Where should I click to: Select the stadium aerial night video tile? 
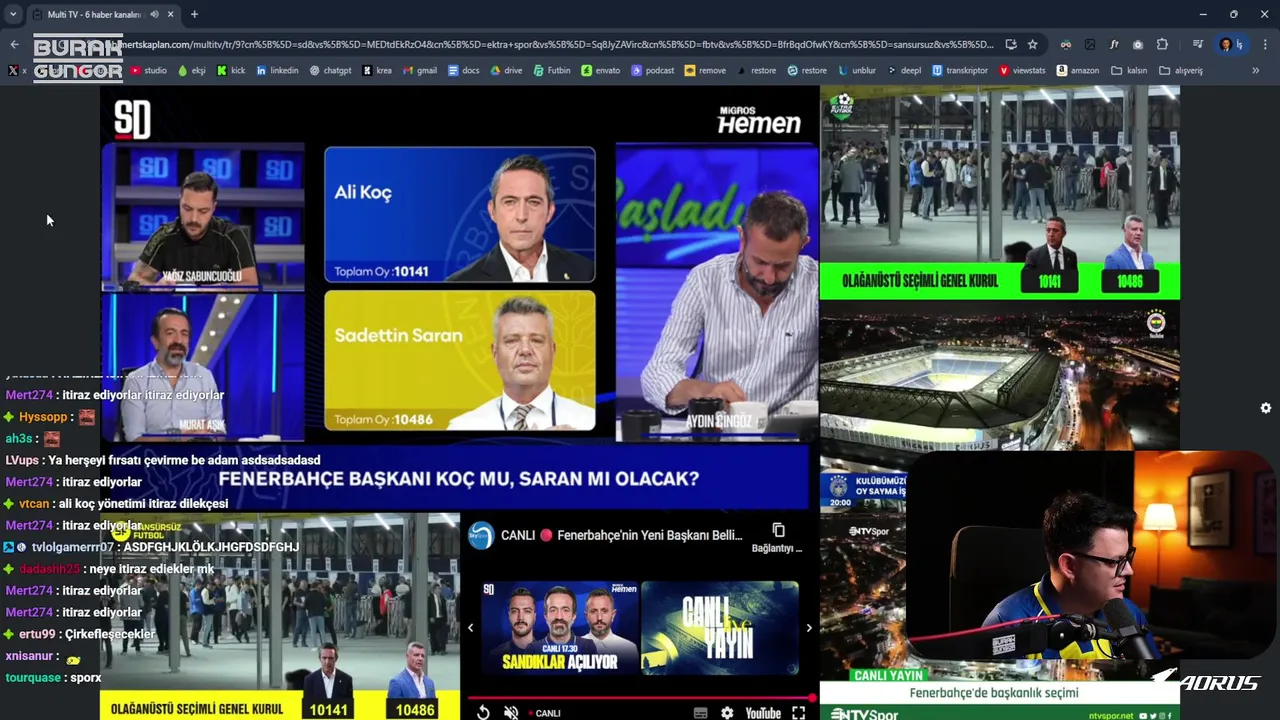tap(1000, 377)
